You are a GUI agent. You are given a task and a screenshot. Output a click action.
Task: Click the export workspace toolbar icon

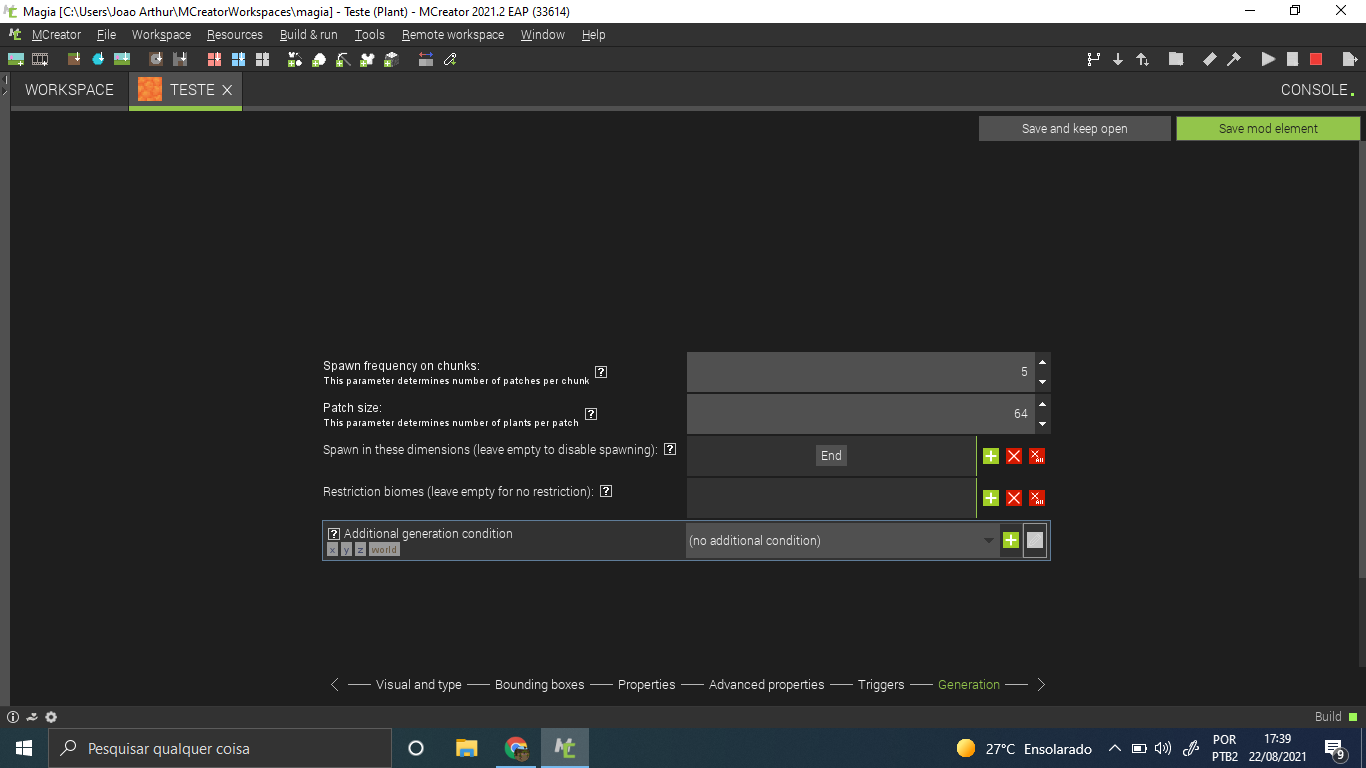pyautogui.click(x=1143, y=59)
